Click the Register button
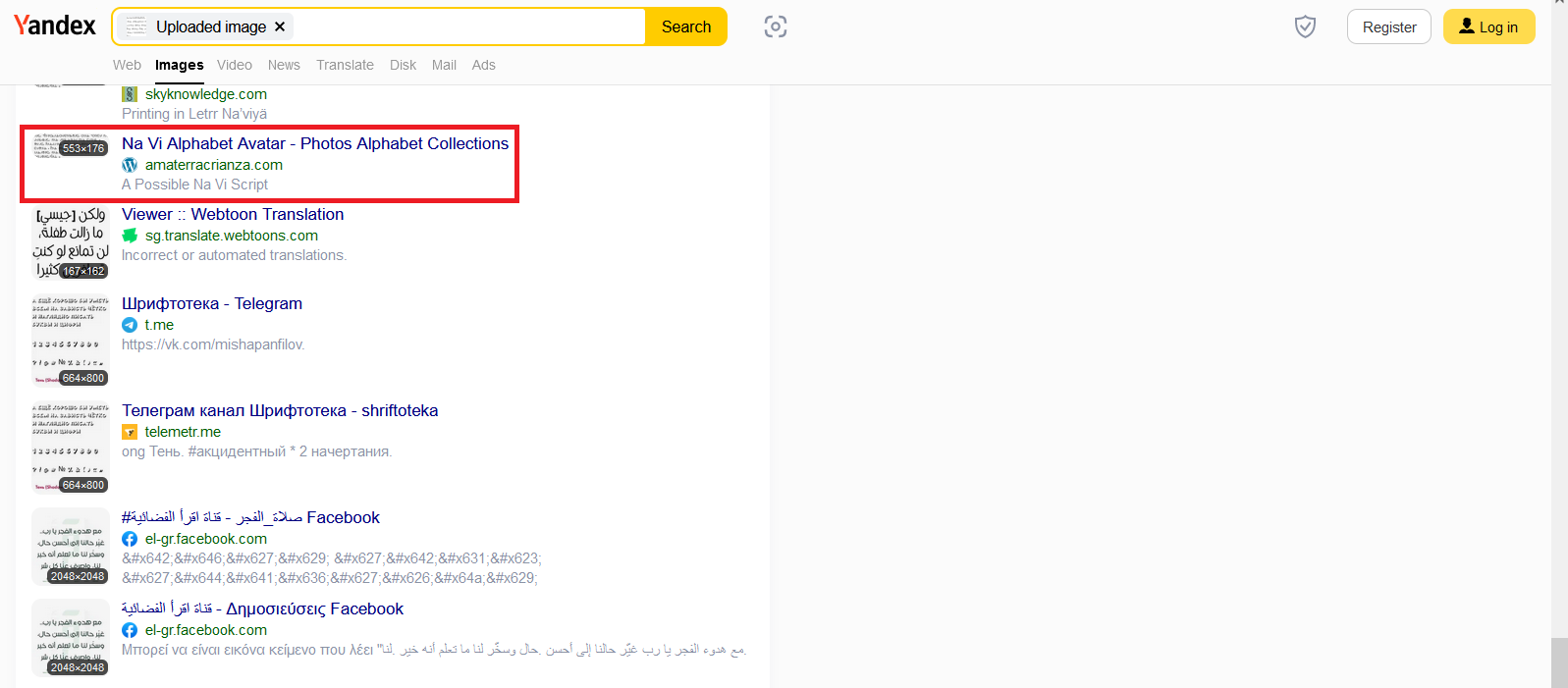 click(1389, 27)
